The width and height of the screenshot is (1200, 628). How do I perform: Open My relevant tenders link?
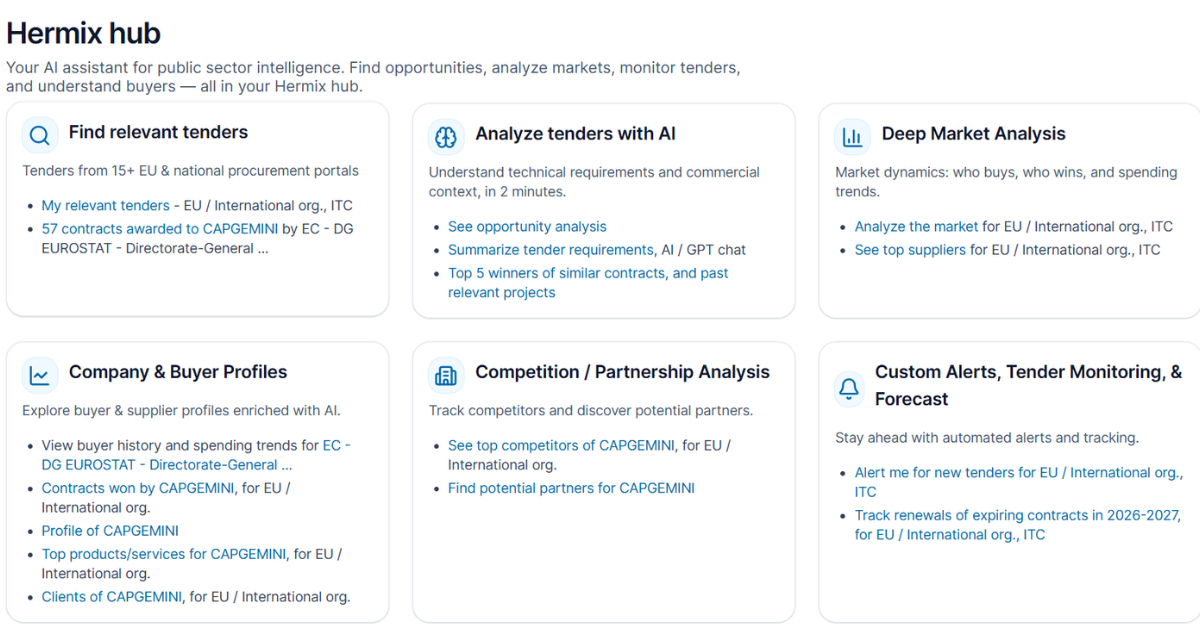(106, 206)
